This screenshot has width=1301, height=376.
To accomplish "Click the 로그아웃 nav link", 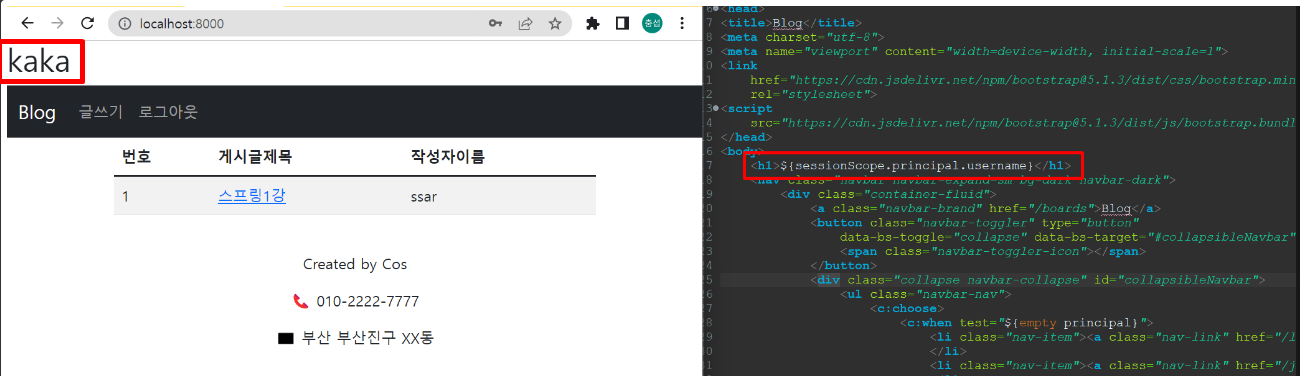I will 168,112.
